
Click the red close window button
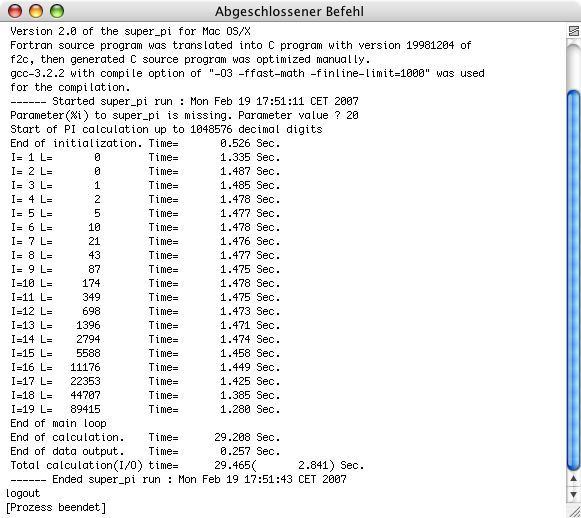[15, 11]
